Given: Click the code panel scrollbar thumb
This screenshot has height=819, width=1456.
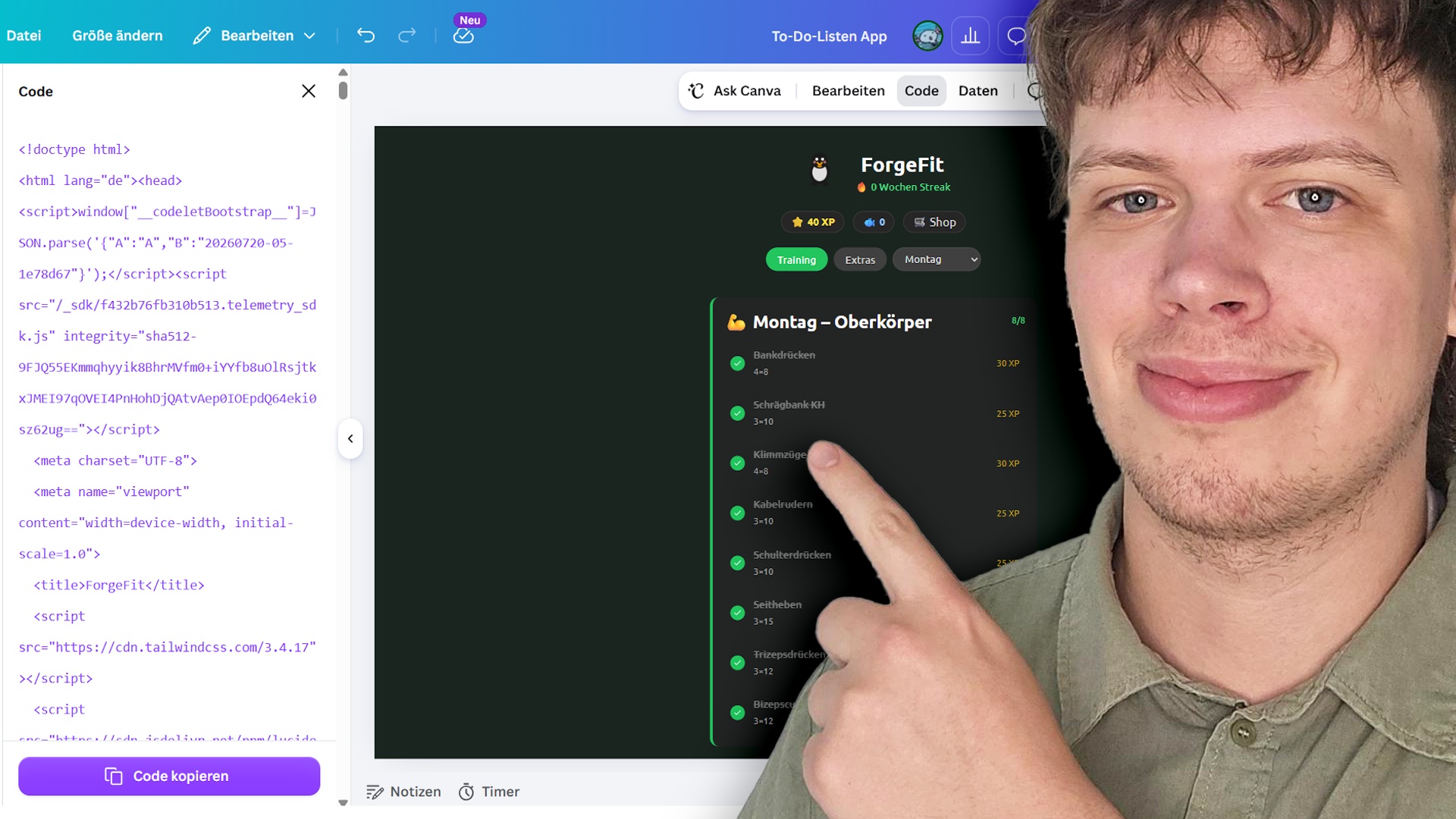Looking at the screenshot, I should pyautogui.click(x=343, y=90).
